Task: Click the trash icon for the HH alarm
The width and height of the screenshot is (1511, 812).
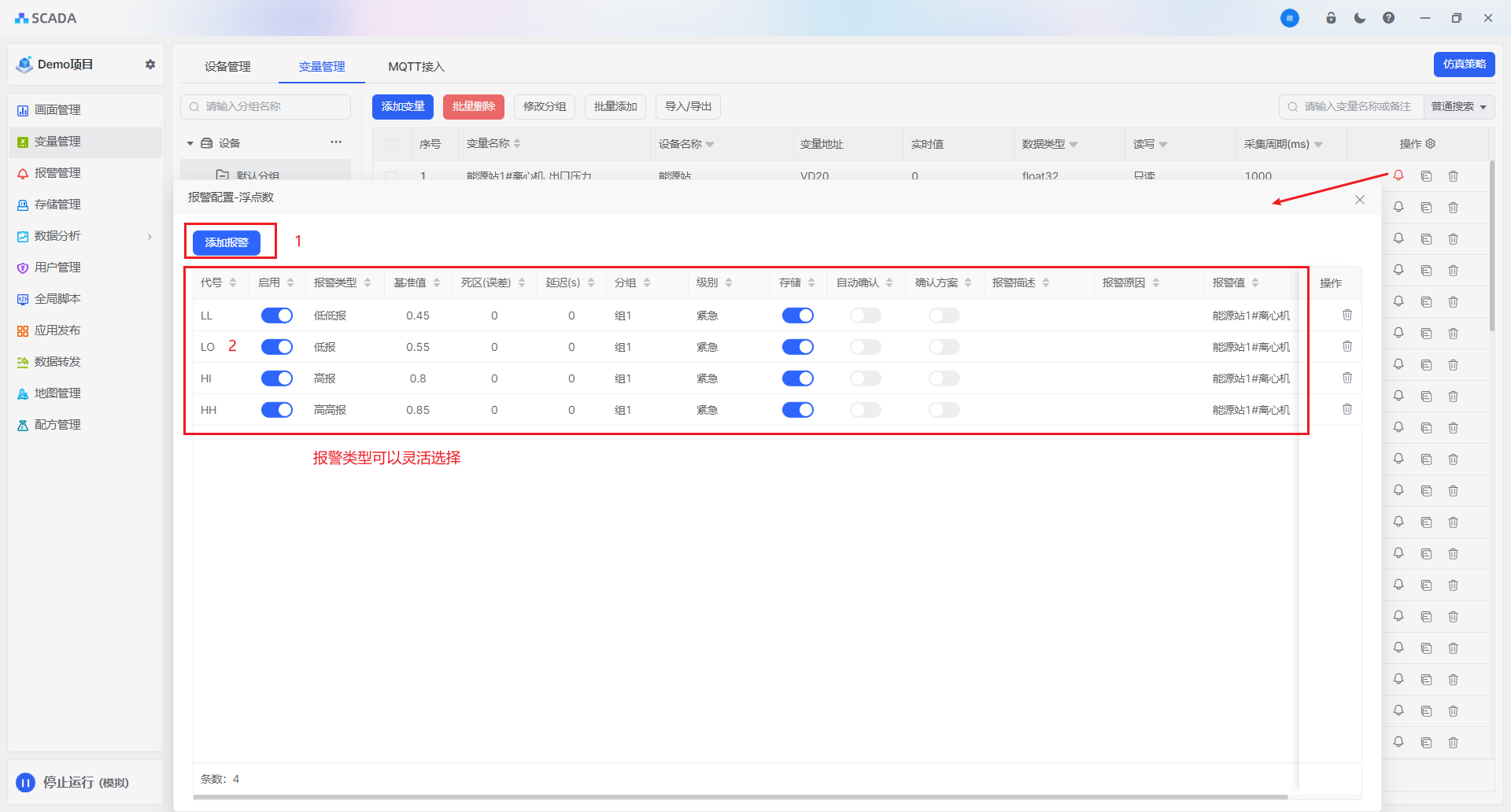Action: (x=1347, y=409)
